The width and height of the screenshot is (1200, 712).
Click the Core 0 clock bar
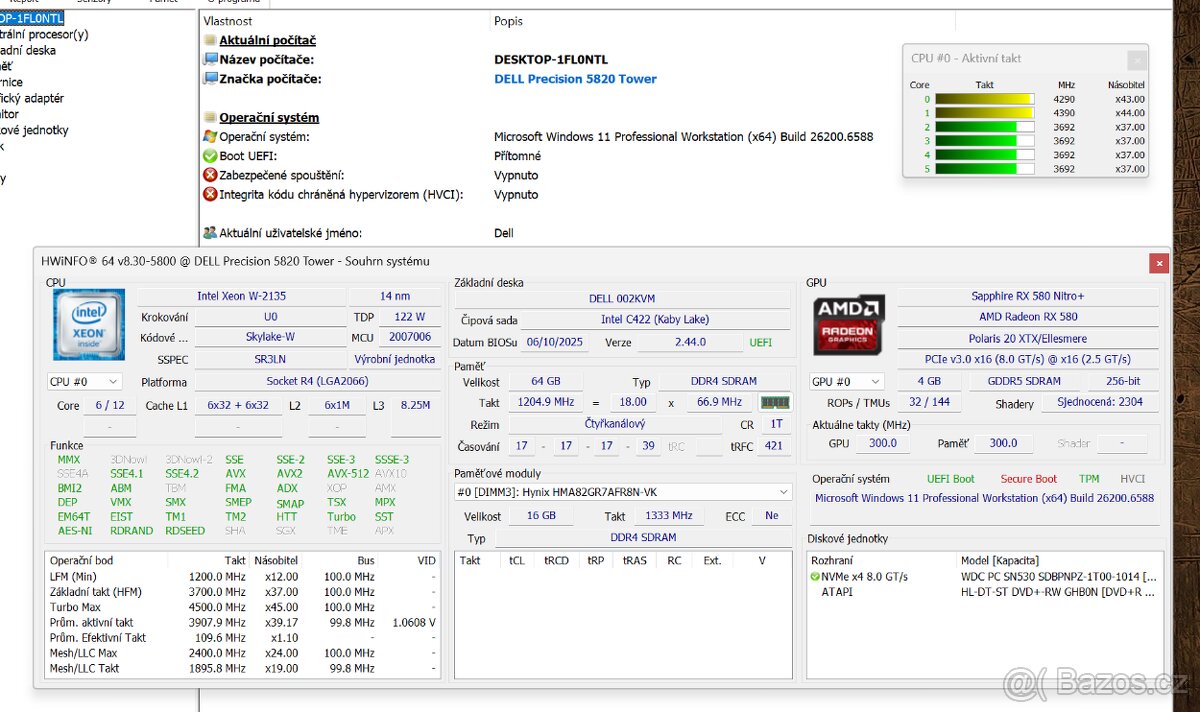point(984,99)
